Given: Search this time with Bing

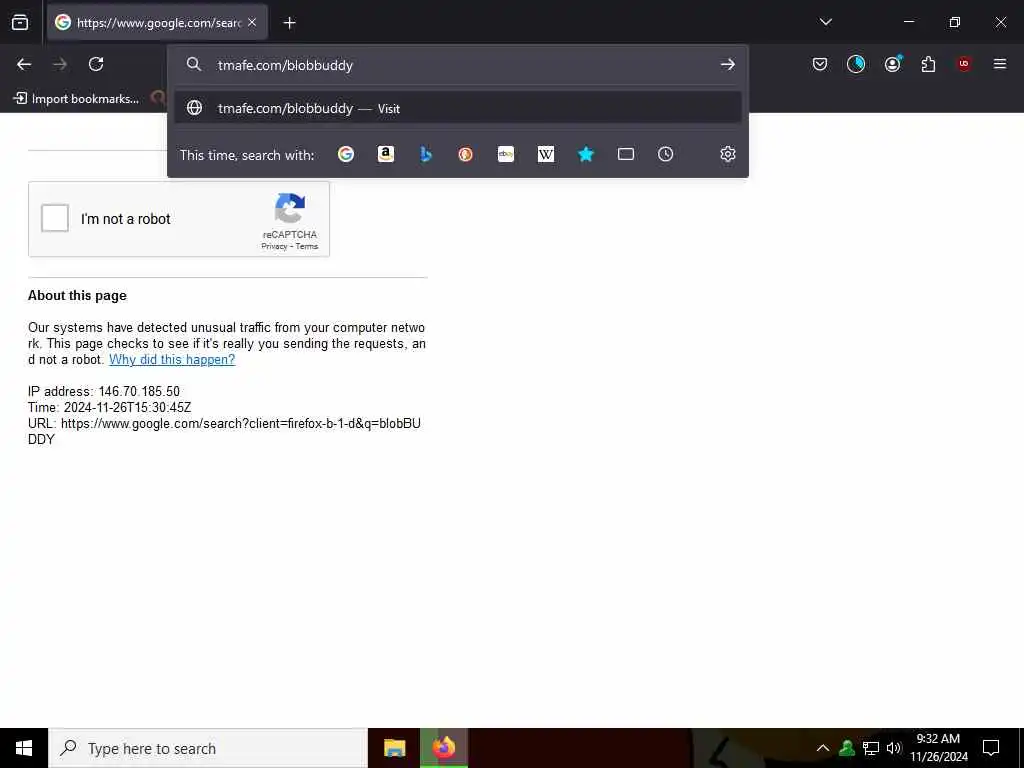Looking at the screenshot, I should click(x=426, y=154).
